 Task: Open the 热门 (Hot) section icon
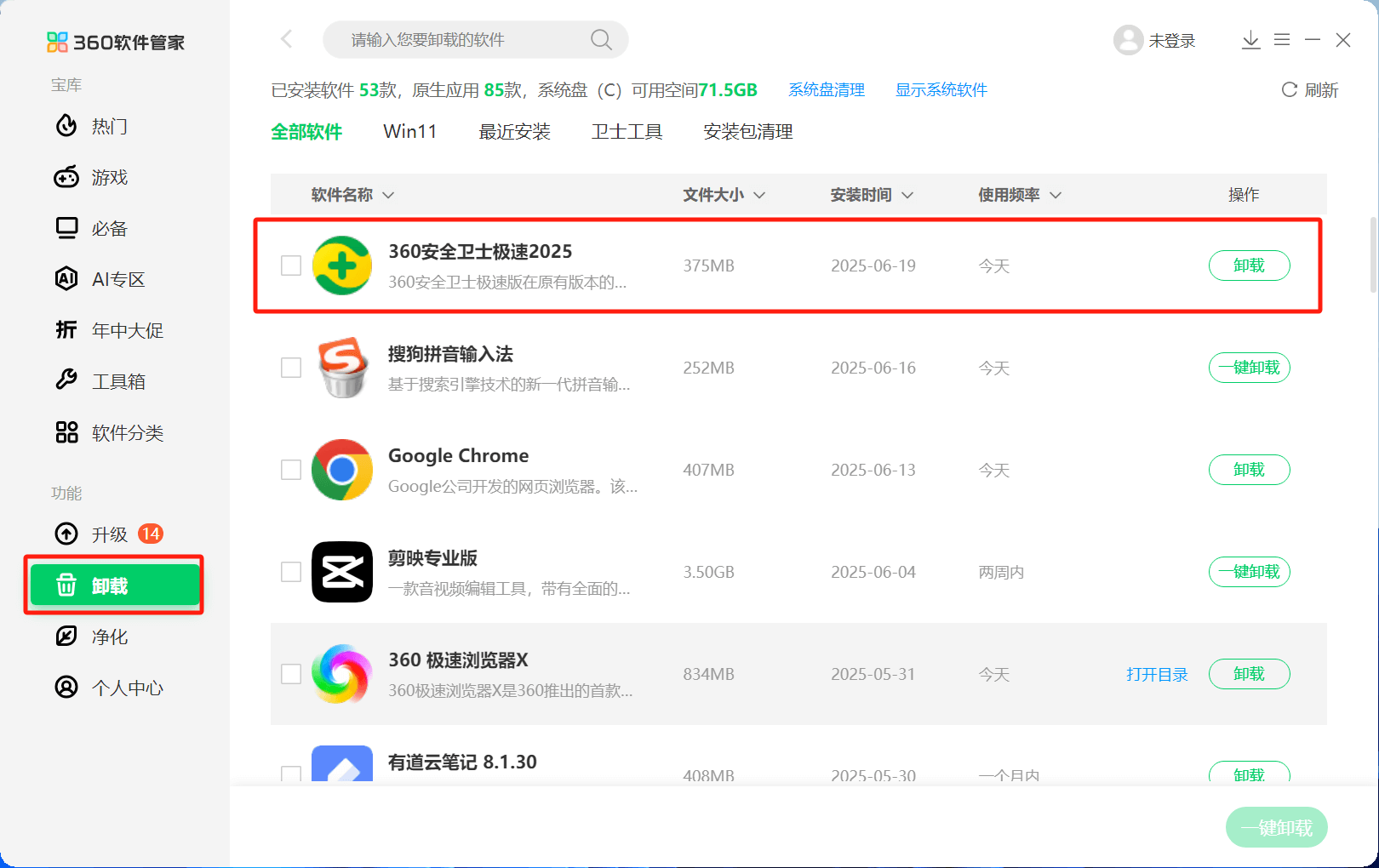66,126
